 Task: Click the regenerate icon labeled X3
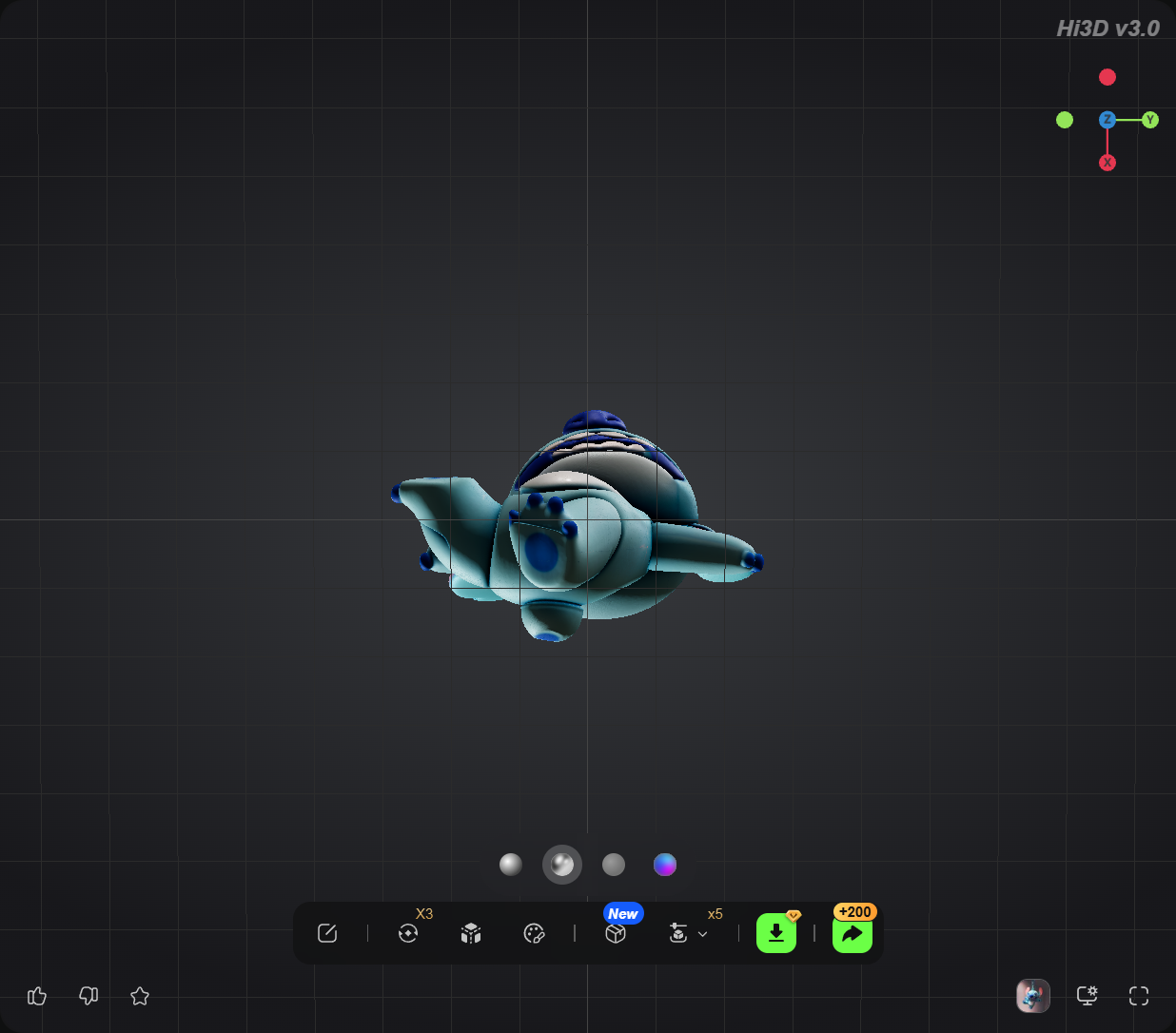pyautogui.click(x=408, y=933)
